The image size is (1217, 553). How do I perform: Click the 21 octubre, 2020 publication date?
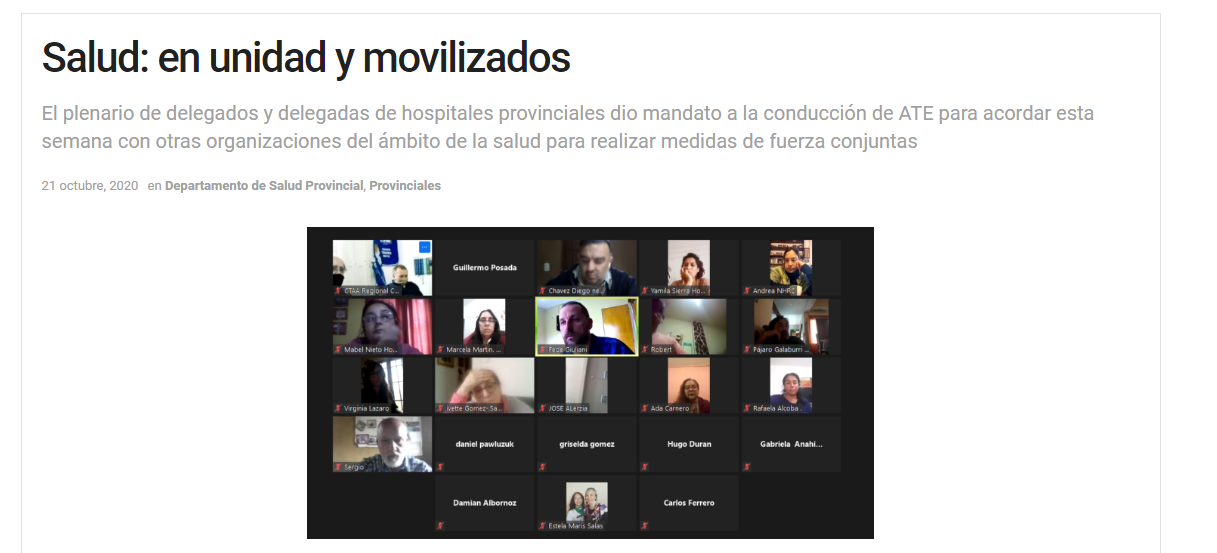click(x=89, y=186)
